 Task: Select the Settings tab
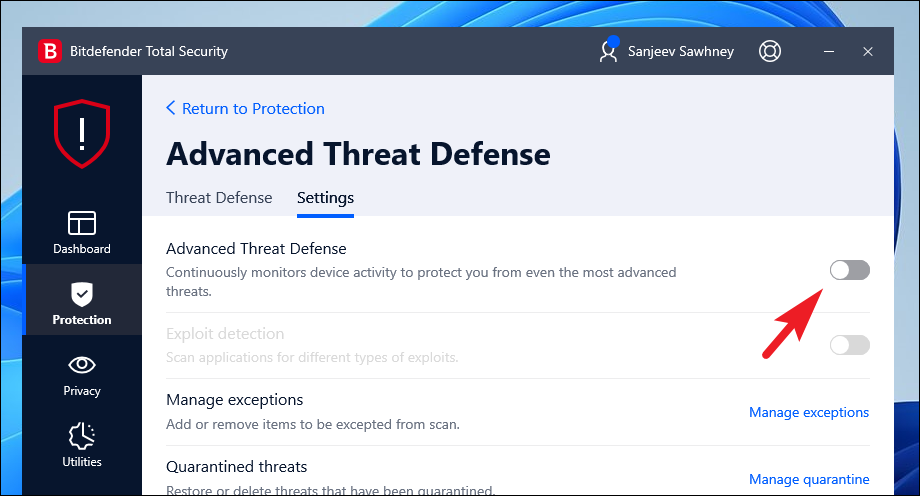pos(325,198)
